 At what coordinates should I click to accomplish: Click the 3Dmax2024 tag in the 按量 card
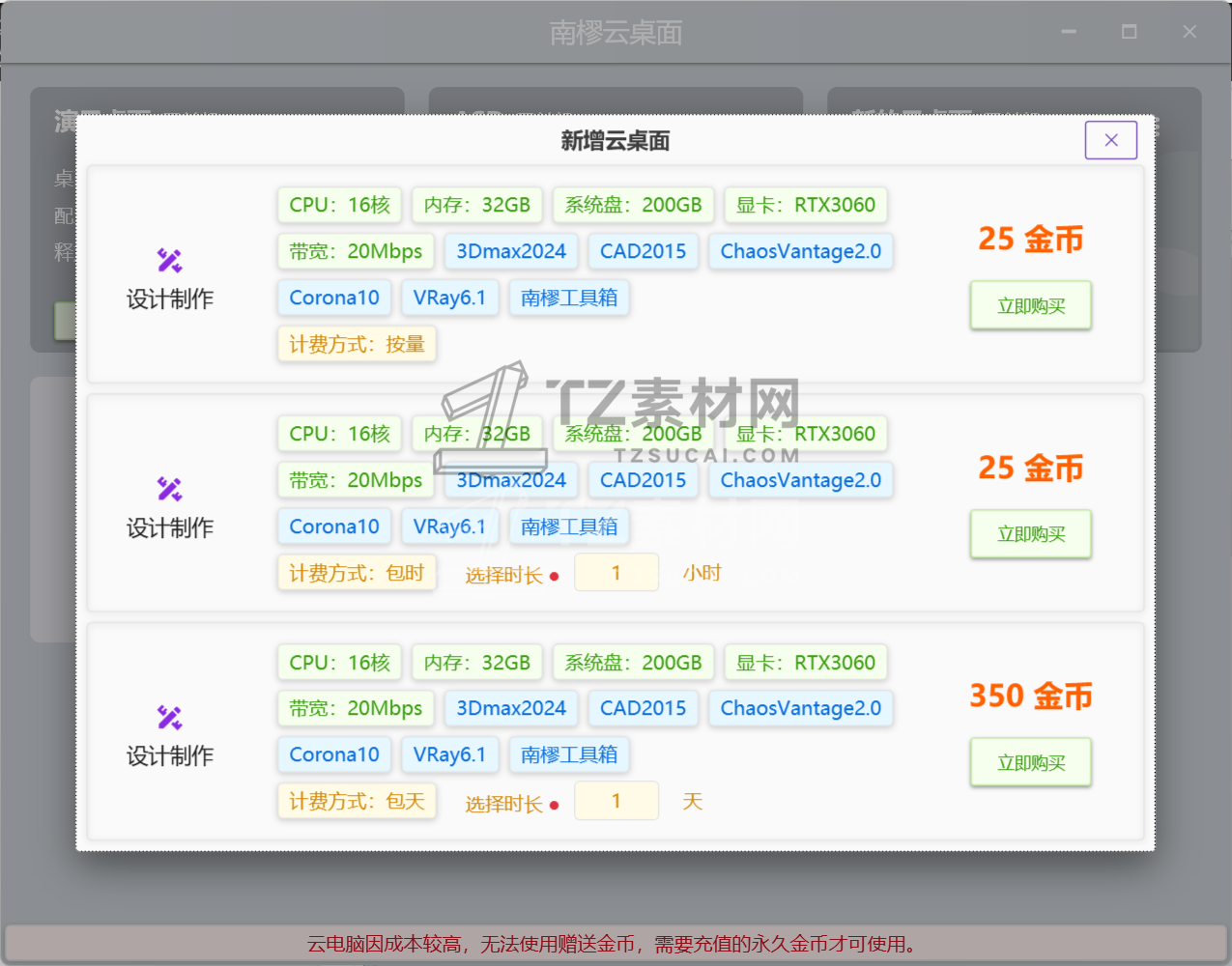[x=511, y=251]
